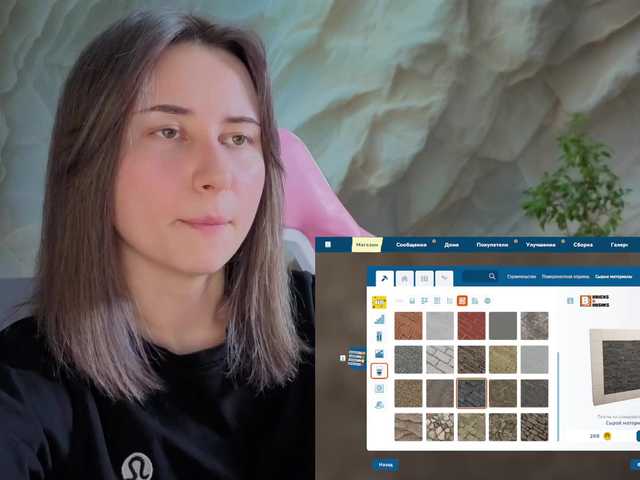The height and width of the screenshot is (480, 640).
Task: Select the yellow measuring-tape sidebar icon
Action: click(379, 302)
